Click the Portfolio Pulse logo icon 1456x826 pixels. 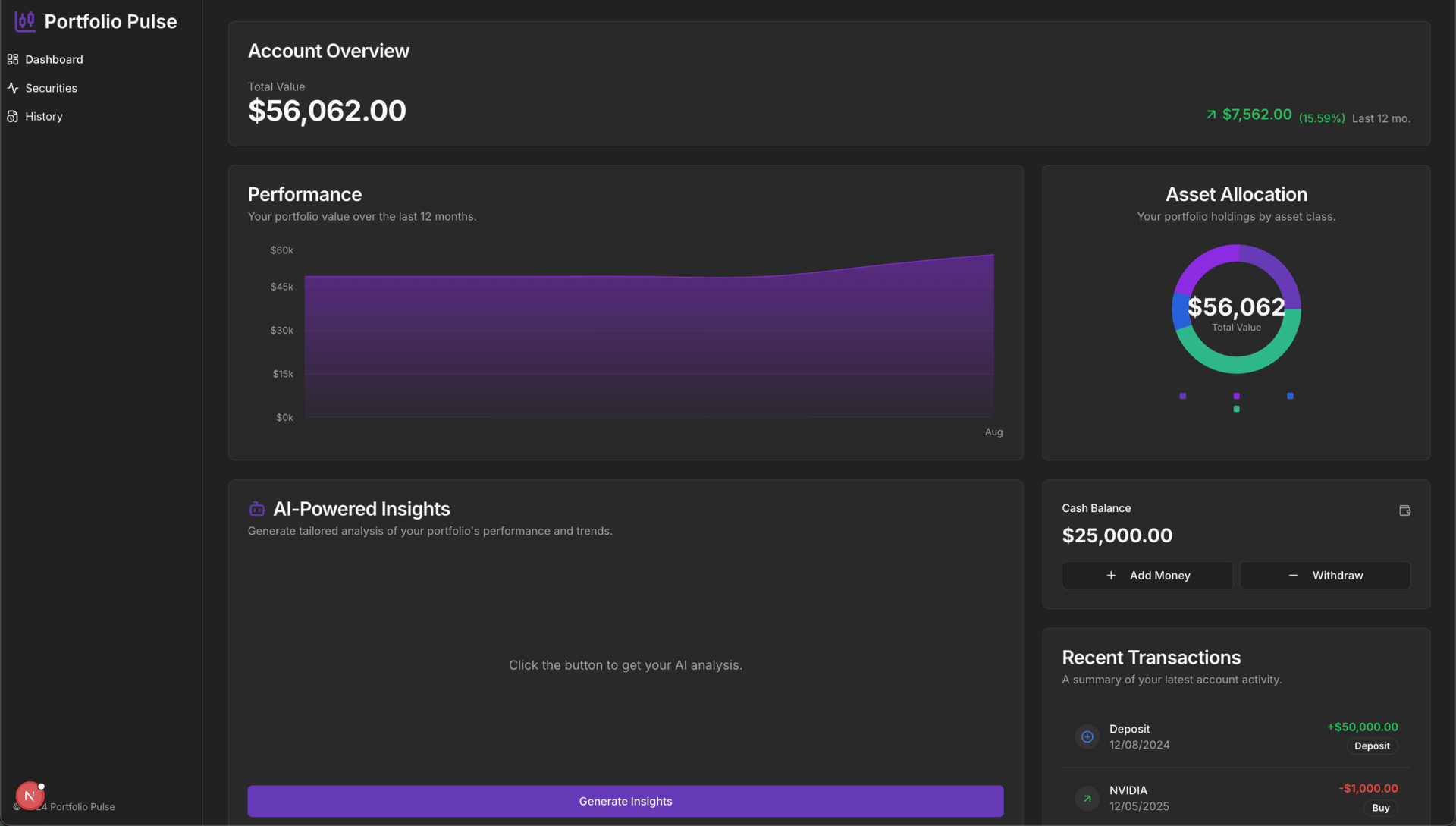(x=25, y=21)
